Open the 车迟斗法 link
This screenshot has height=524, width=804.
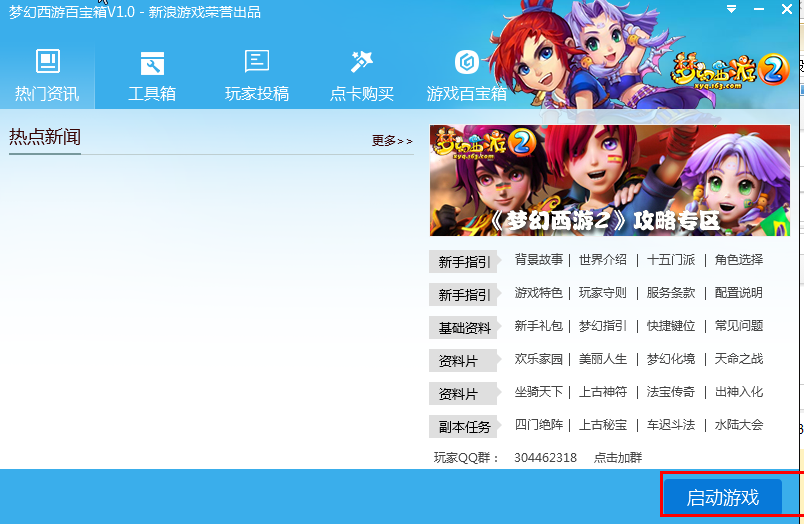coord(671,425)
